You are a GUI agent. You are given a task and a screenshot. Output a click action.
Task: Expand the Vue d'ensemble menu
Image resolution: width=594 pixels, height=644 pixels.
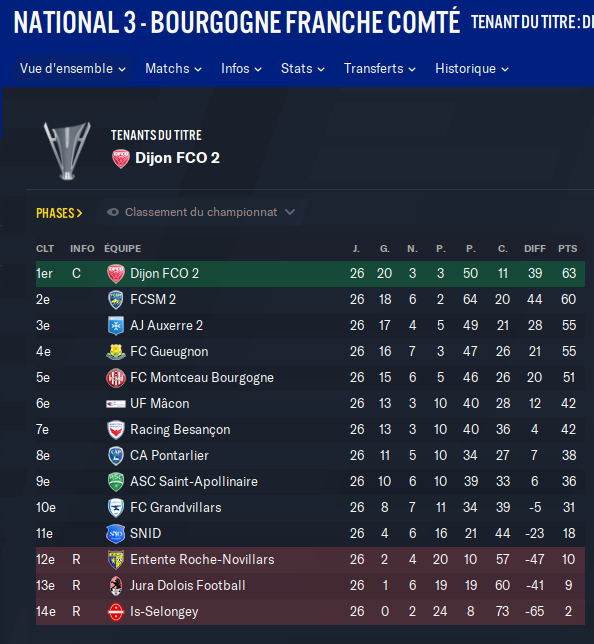click(73, 69)
